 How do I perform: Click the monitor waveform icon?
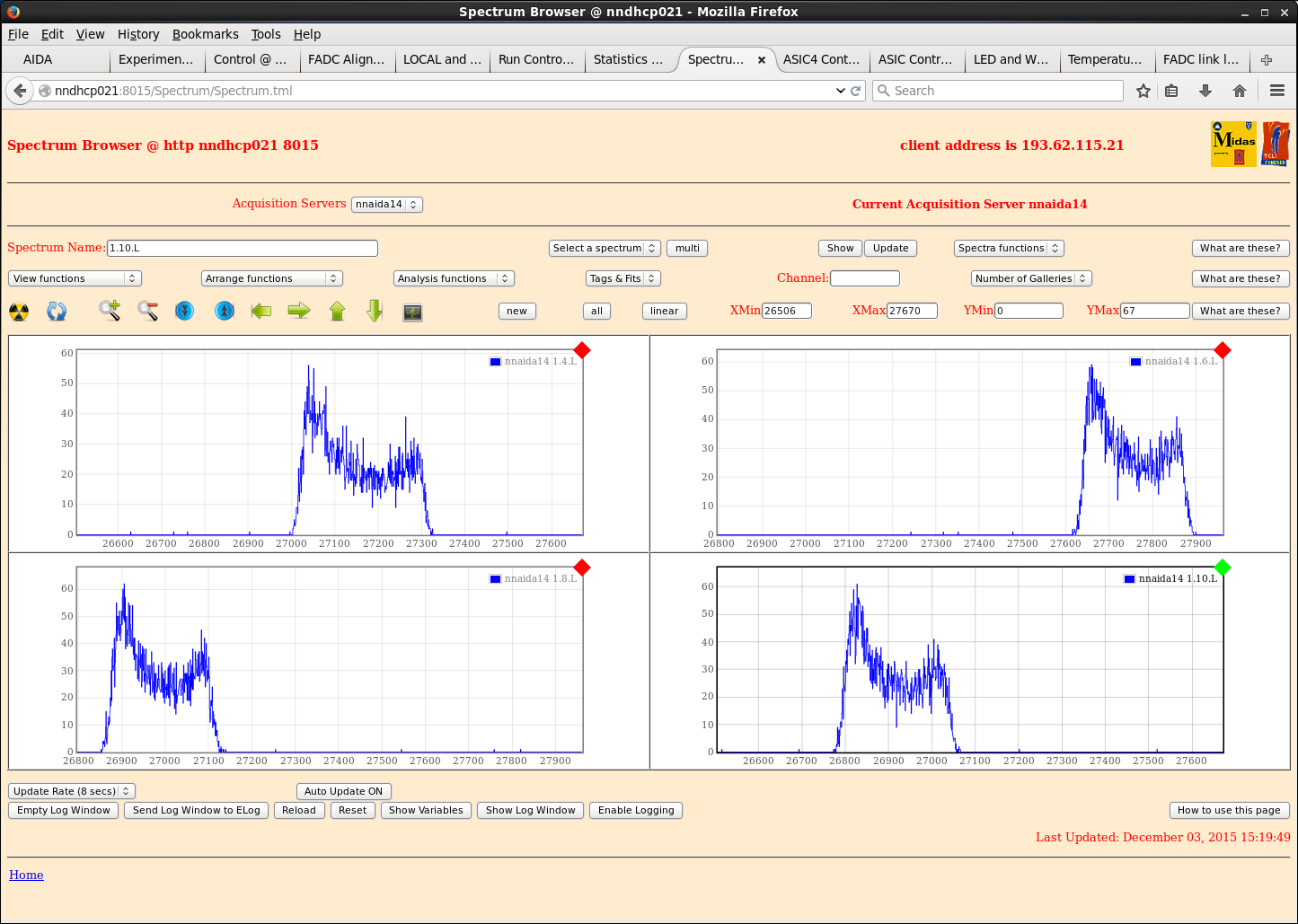[412, 312]
